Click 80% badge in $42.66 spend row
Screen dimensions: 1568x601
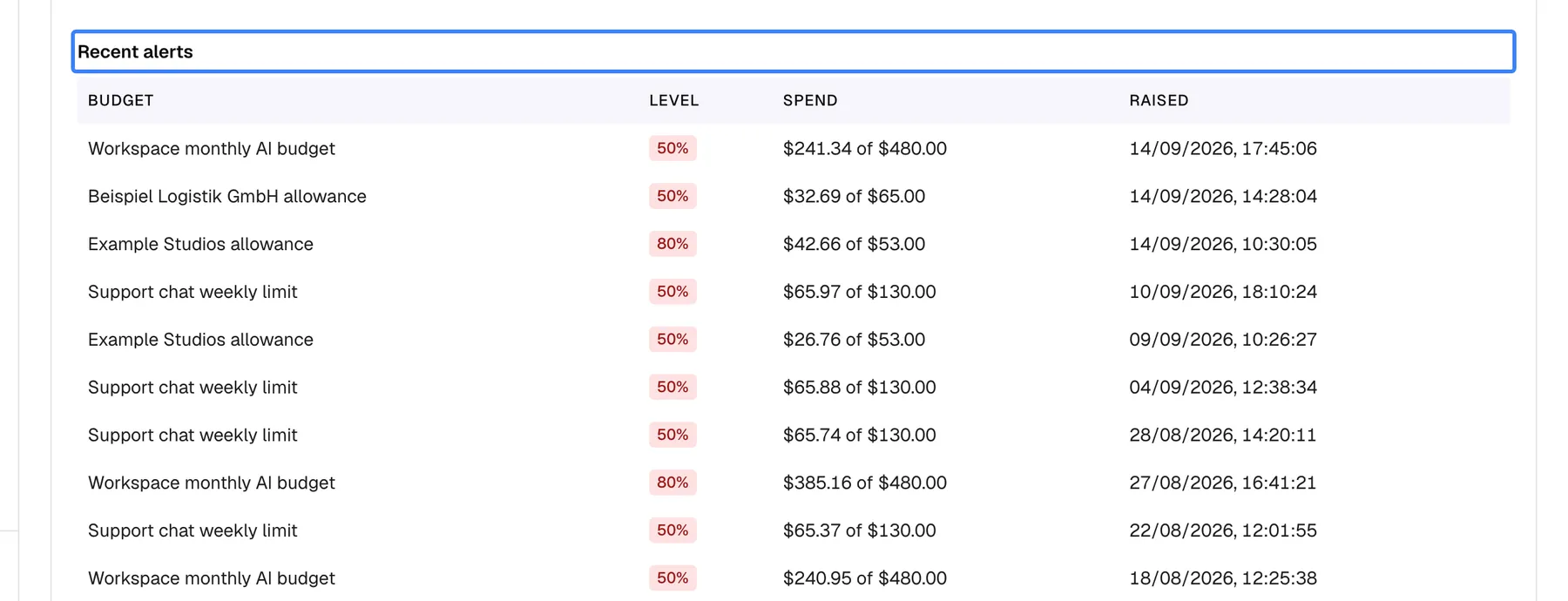[x=672, y=244]
